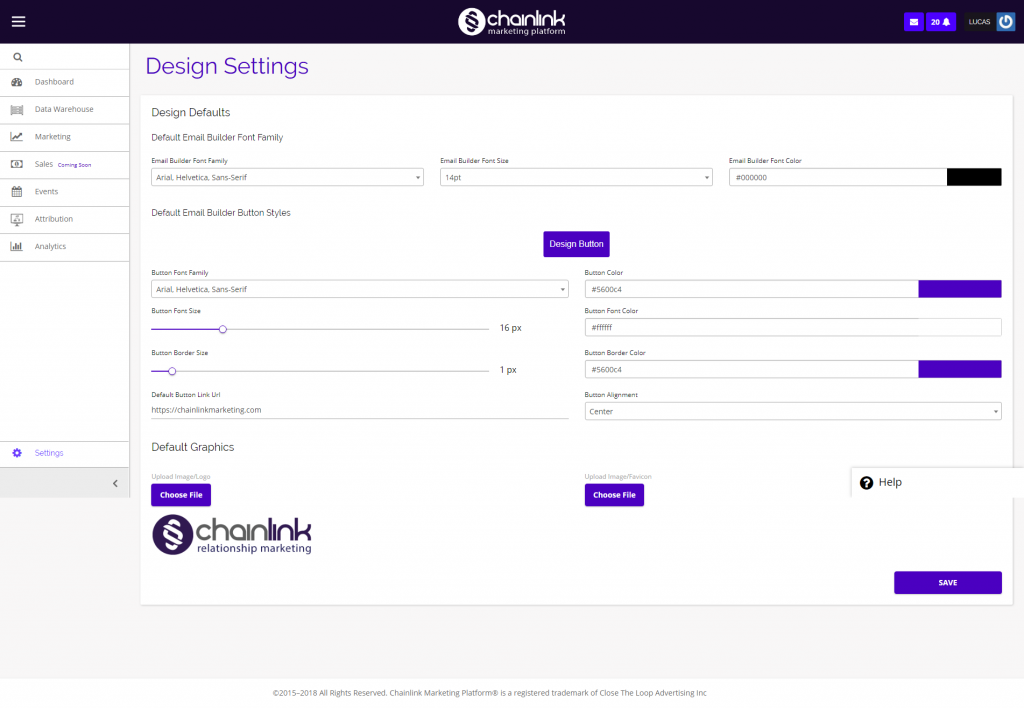Click the power logout icon

[1008, 21]
